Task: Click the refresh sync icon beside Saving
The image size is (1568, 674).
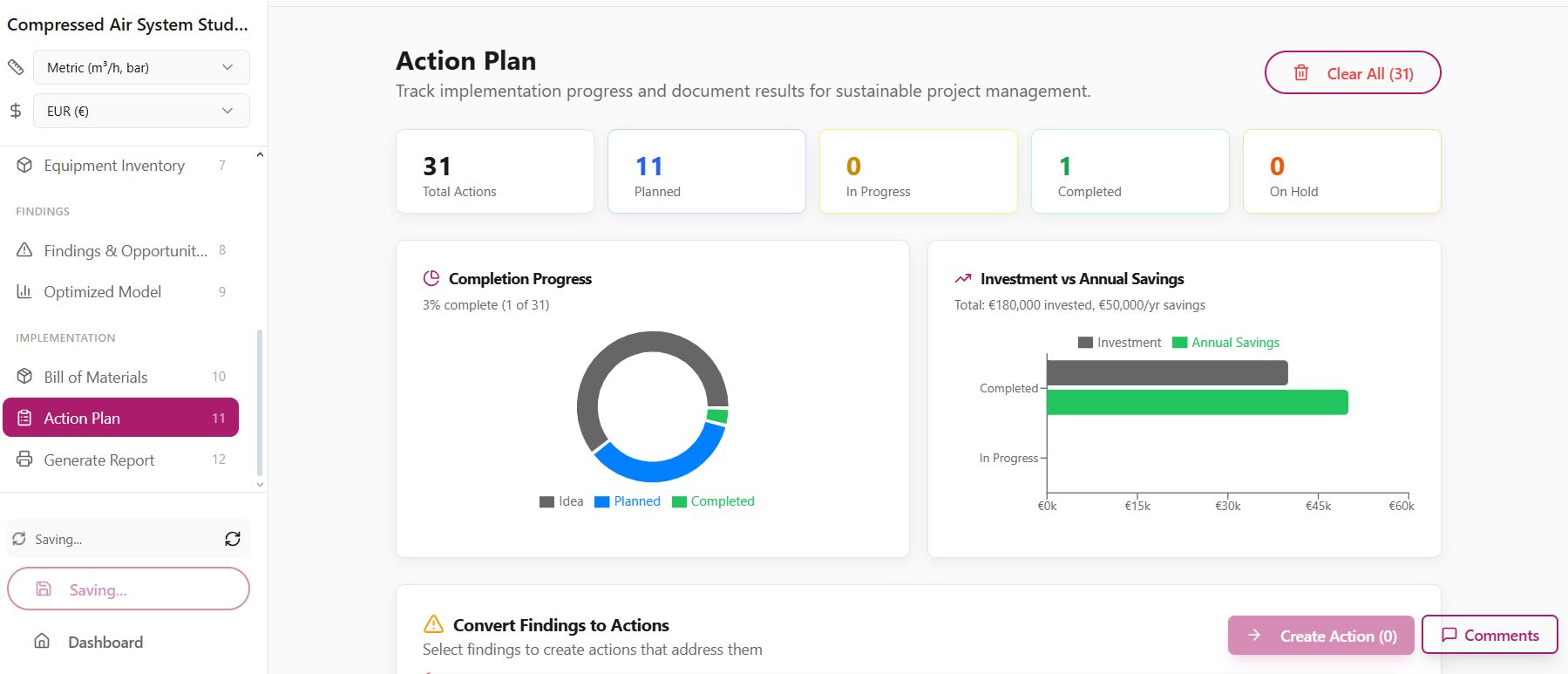Action: (233, 539)
